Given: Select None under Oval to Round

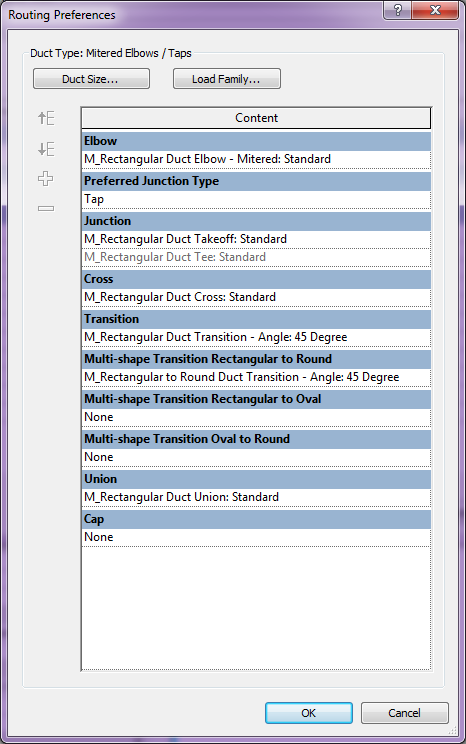Looking at the screenshot, I should point(256,457).
